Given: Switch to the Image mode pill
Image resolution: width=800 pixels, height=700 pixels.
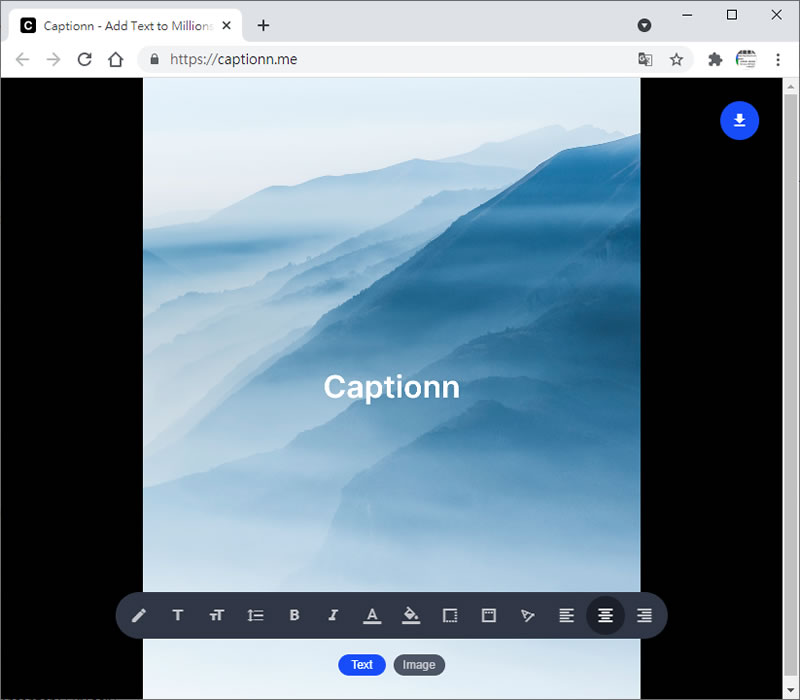Looking at the screenshot, I should coord(419,665).
